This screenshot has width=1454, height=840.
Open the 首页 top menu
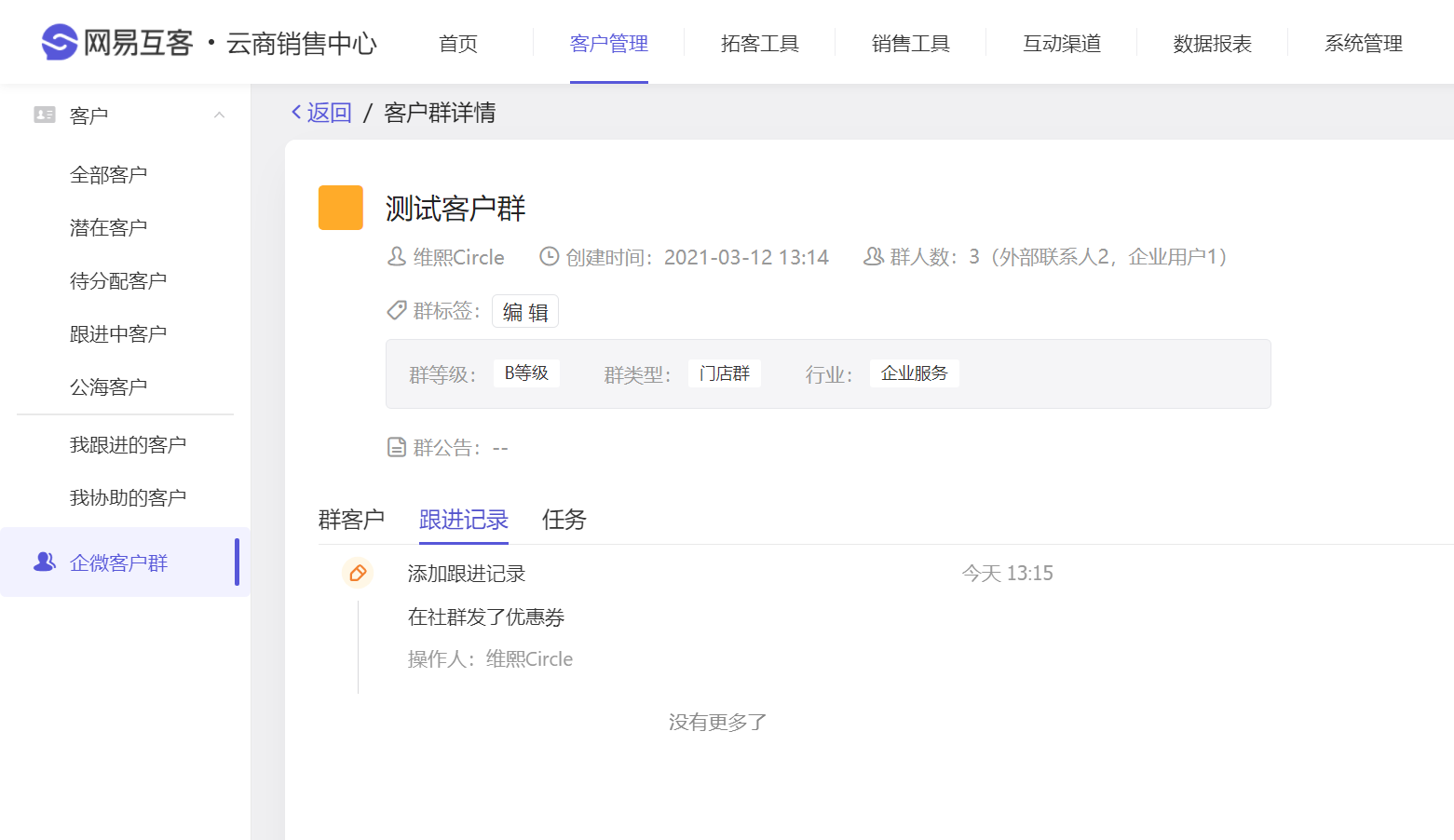(x=458, y=43)
